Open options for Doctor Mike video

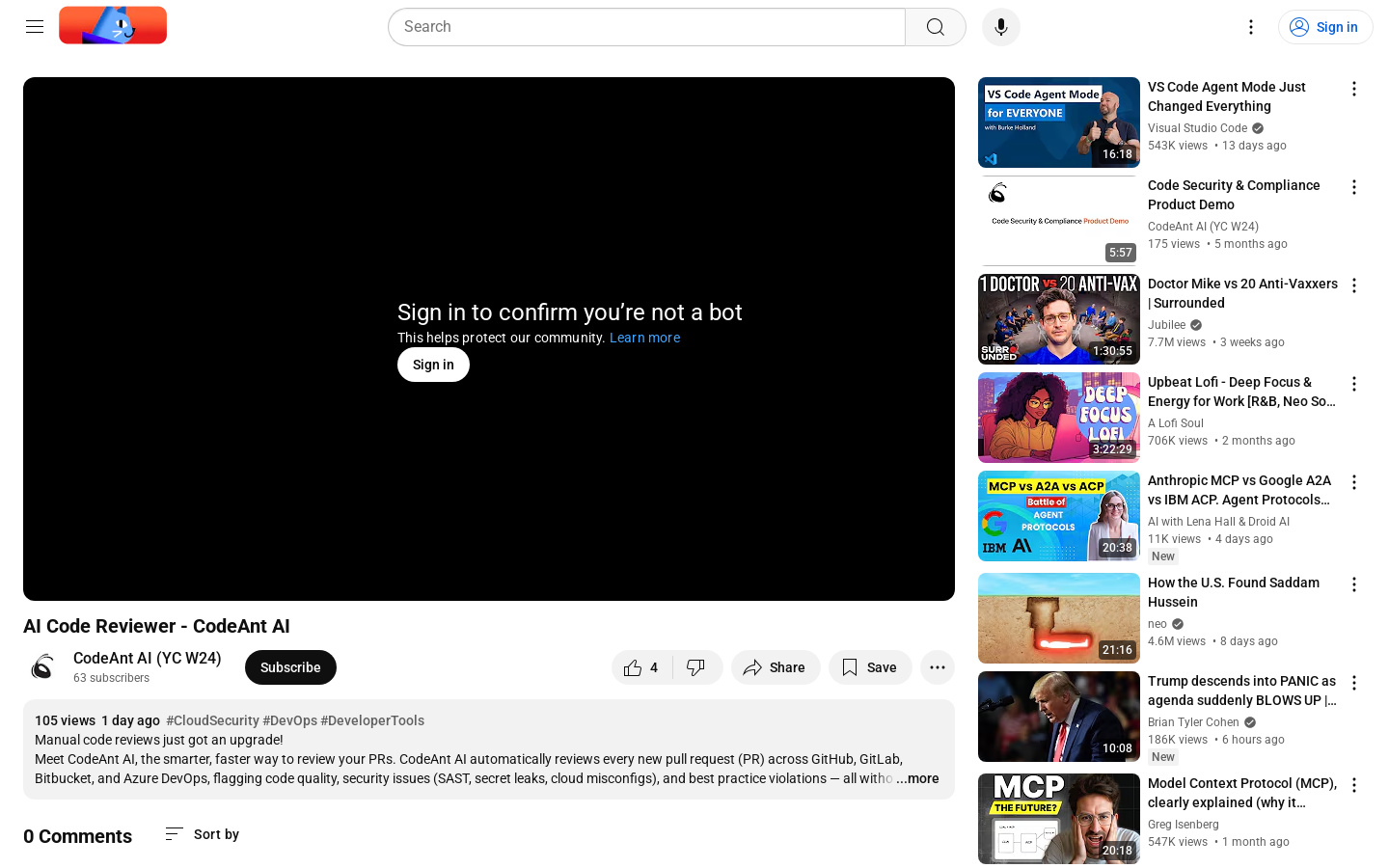click(x=1354, y=285)
